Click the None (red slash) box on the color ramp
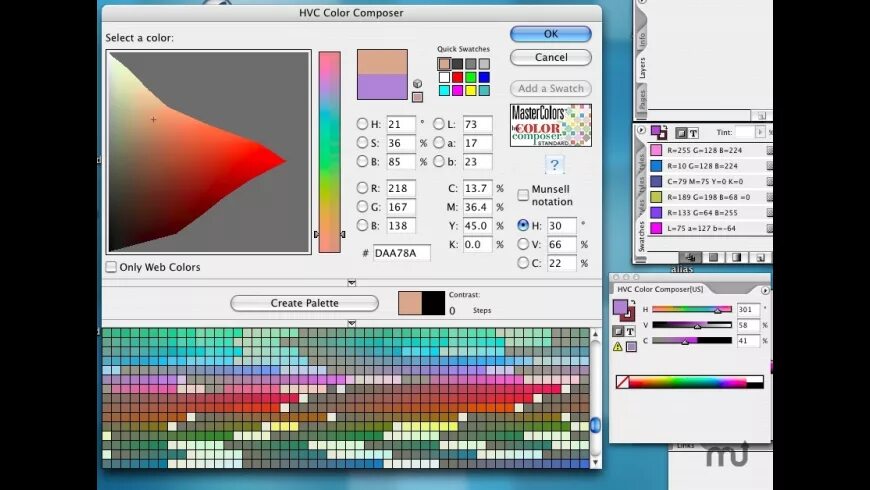The width and height of the screenshot is (870, 490). click(623, 382)
